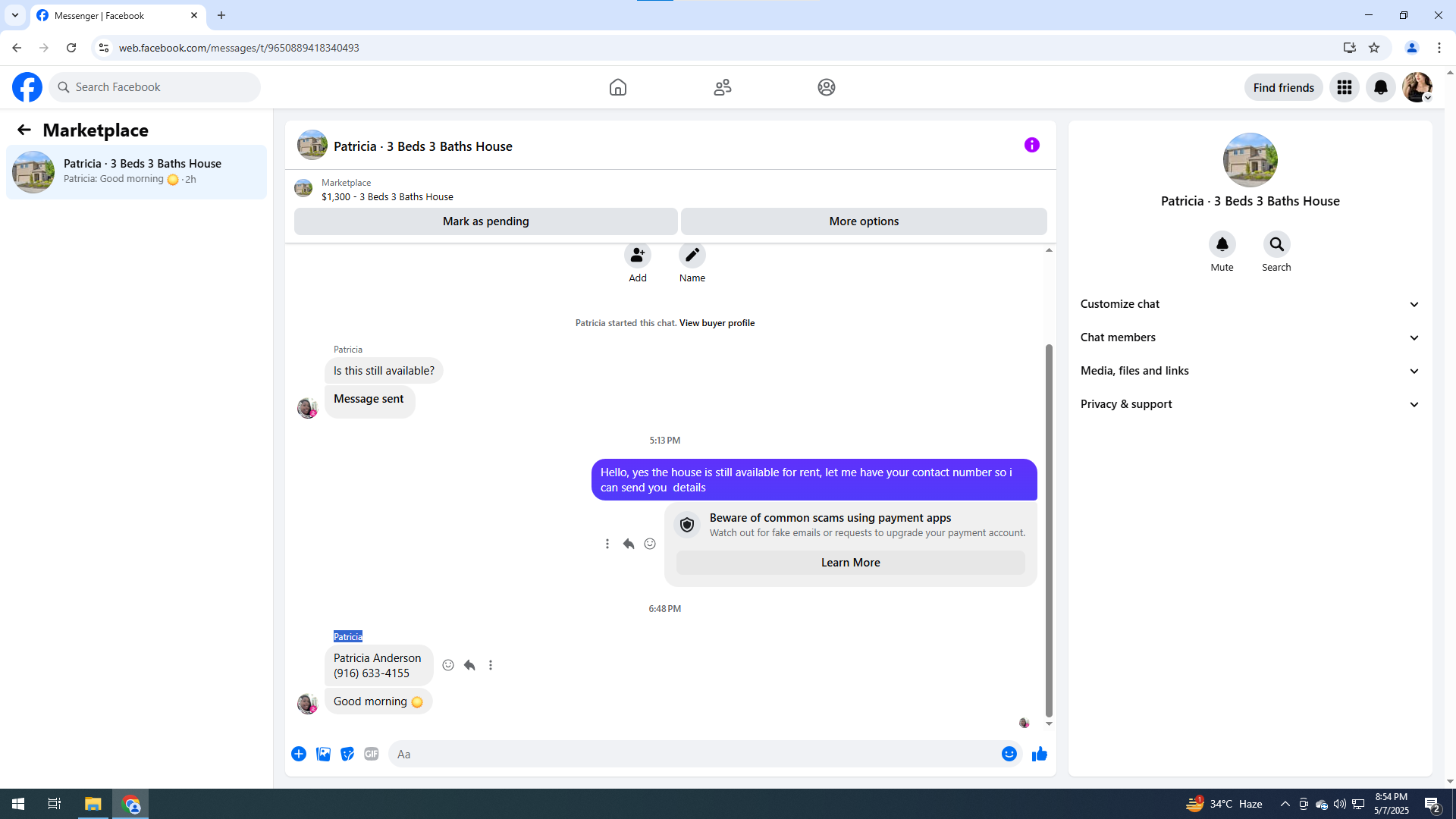
Task: Open View buyer profile link
Action: [x=717, y=323]
